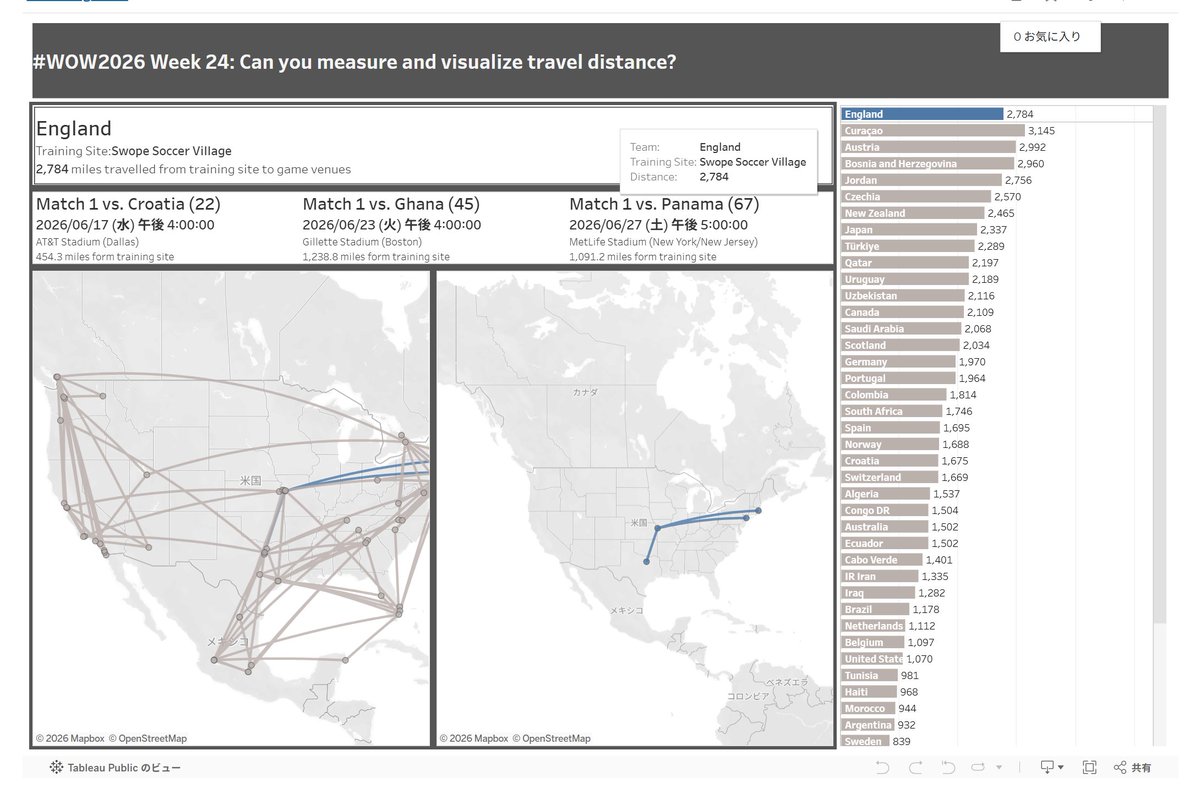Screen dimensions: 1200x794
Task: Click the 0 お気に入り favorites button
Action: [x=1049, y=37]
